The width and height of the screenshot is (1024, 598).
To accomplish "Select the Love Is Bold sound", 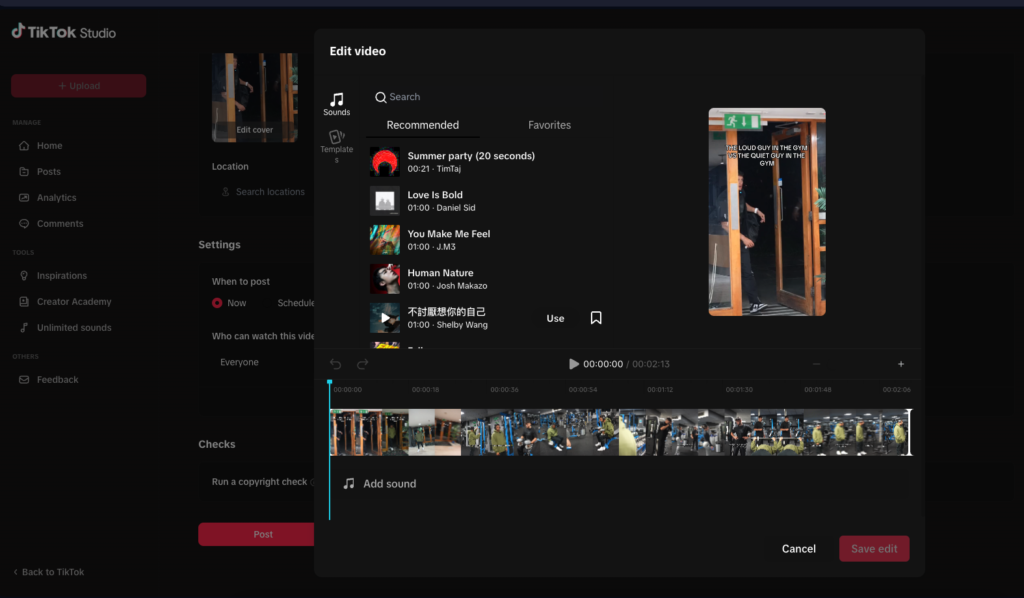I will pyautogui.click(x=487, y=201).
